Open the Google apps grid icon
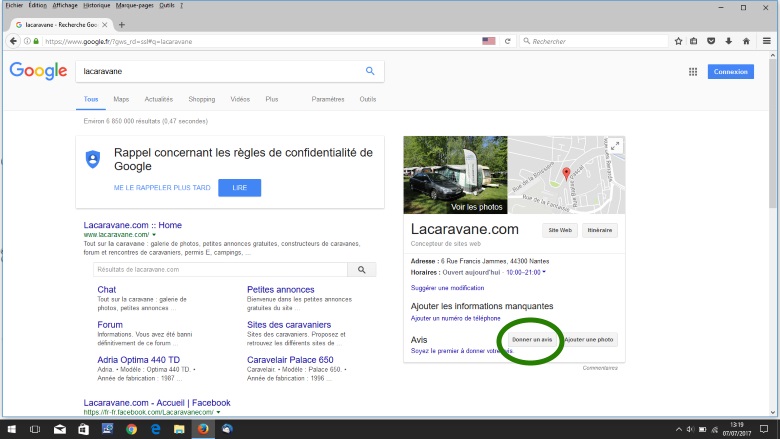Viewport: 780px width, 439px height. point(692,72)
